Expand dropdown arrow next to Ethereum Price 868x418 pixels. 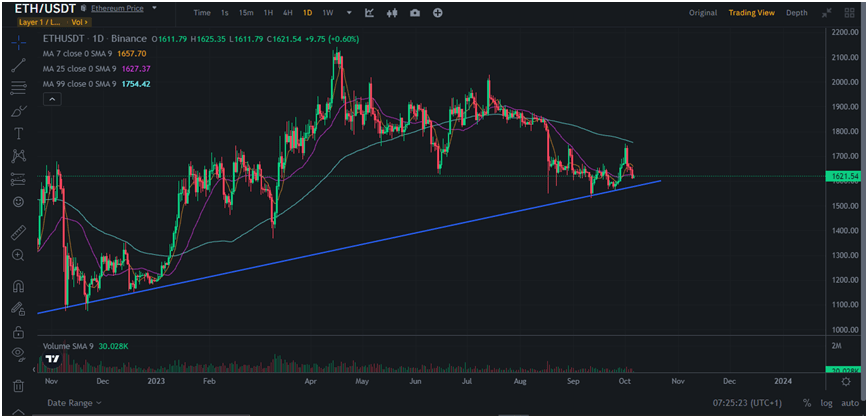click(154, 8)
